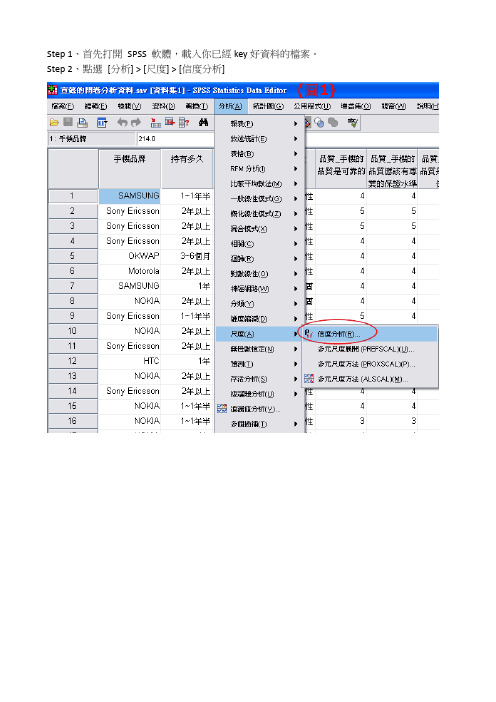Viewport: 496px width, 702px height.
Task: Click the SAMSUNG cell in row 1
Action: (129, 196)
